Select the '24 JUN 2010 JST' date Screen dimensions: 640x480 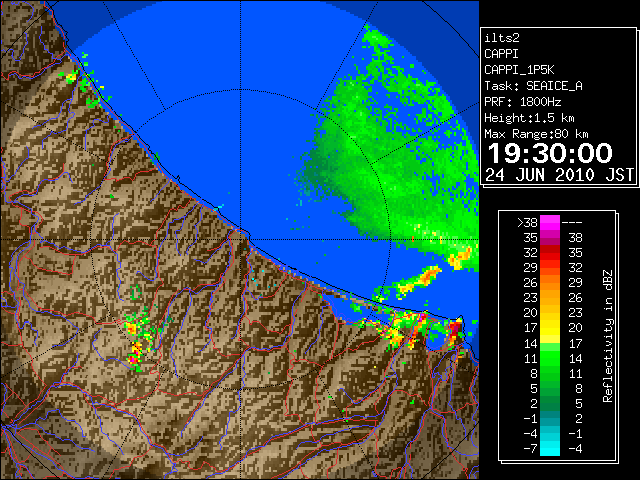tap(559, 175)
